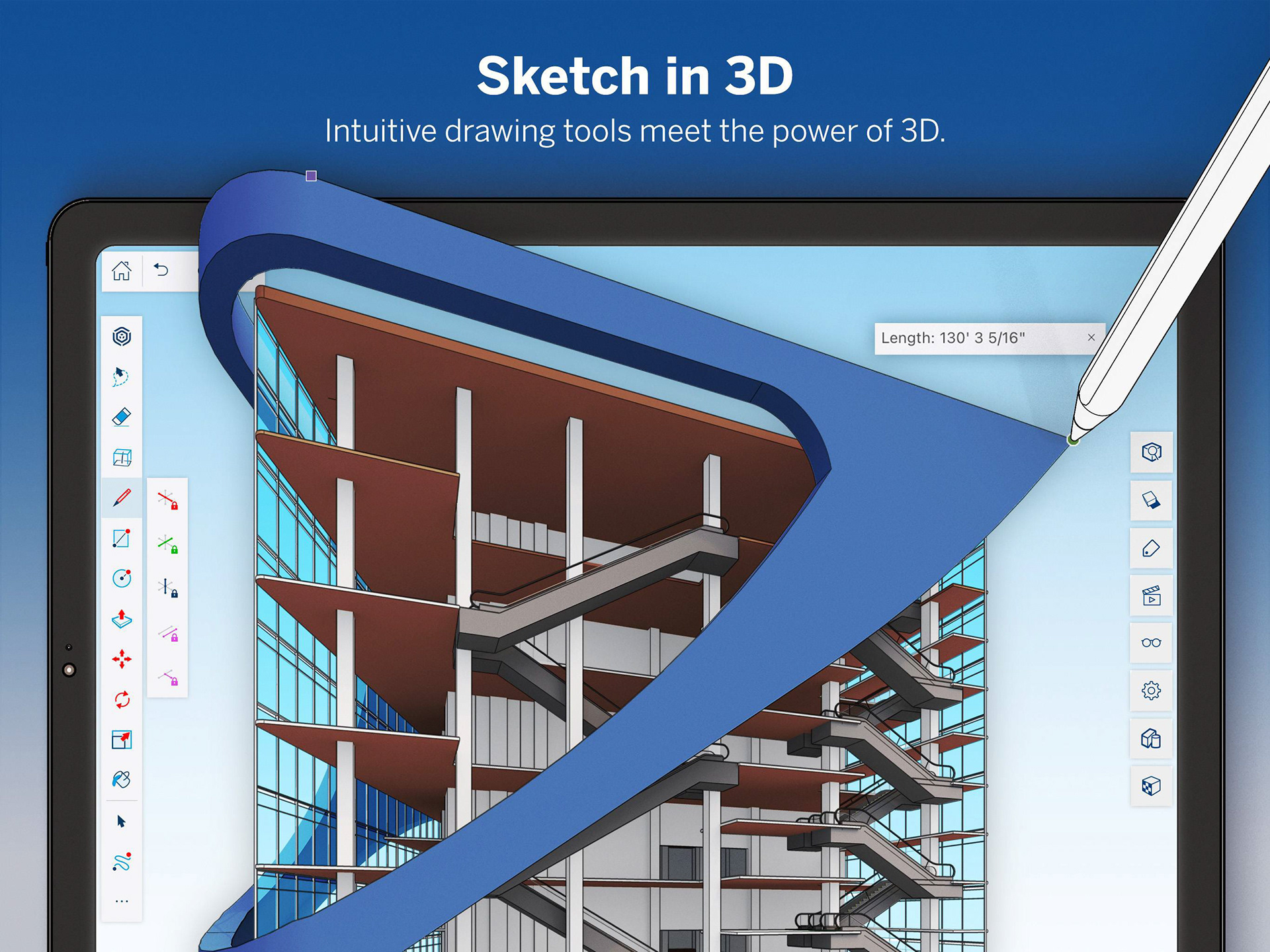Image resolution: width=1270 pixels, height=952 pixels.
Task: Pick the Rectangle shape tool
Action: tap(122, 538)
